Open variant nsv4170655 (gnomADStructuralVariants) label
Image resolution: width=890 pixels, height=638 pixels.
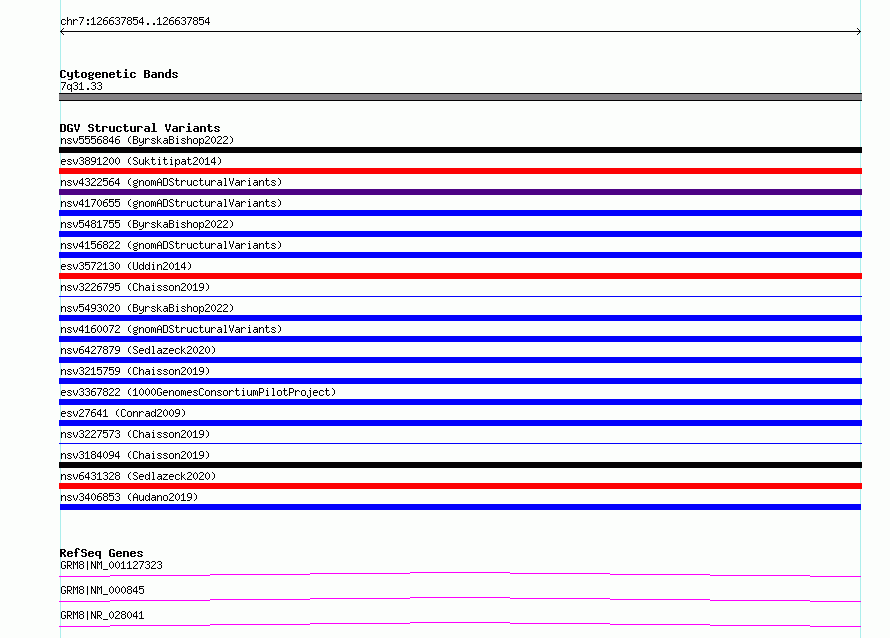click(171, 203)
